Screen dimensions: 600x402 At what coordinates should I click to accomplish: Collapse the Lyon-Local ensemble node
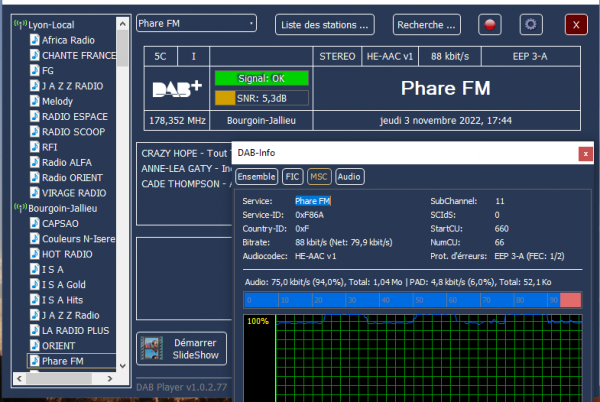(51, 25)
